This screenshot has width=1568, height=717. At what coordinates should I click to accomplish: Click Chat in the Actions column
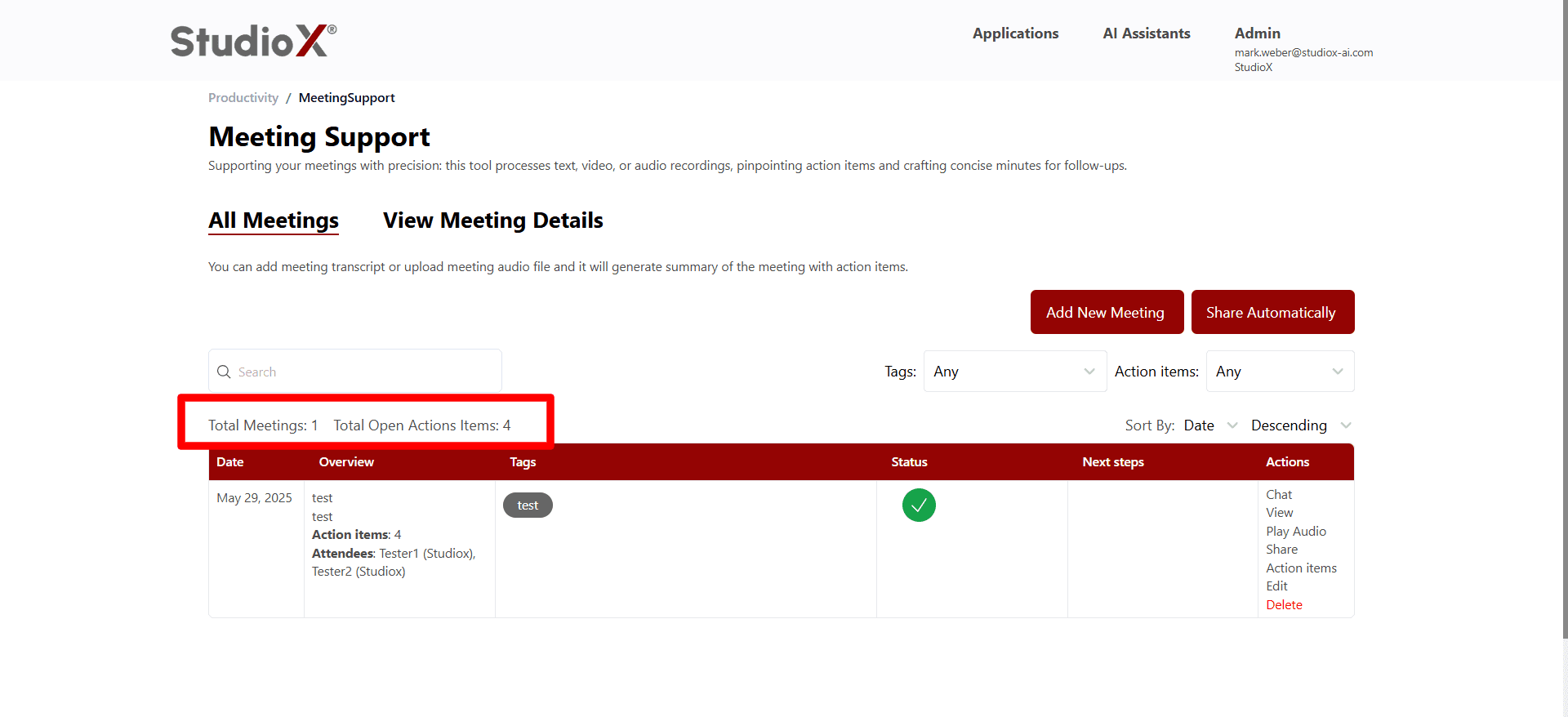click(1279, 495)
